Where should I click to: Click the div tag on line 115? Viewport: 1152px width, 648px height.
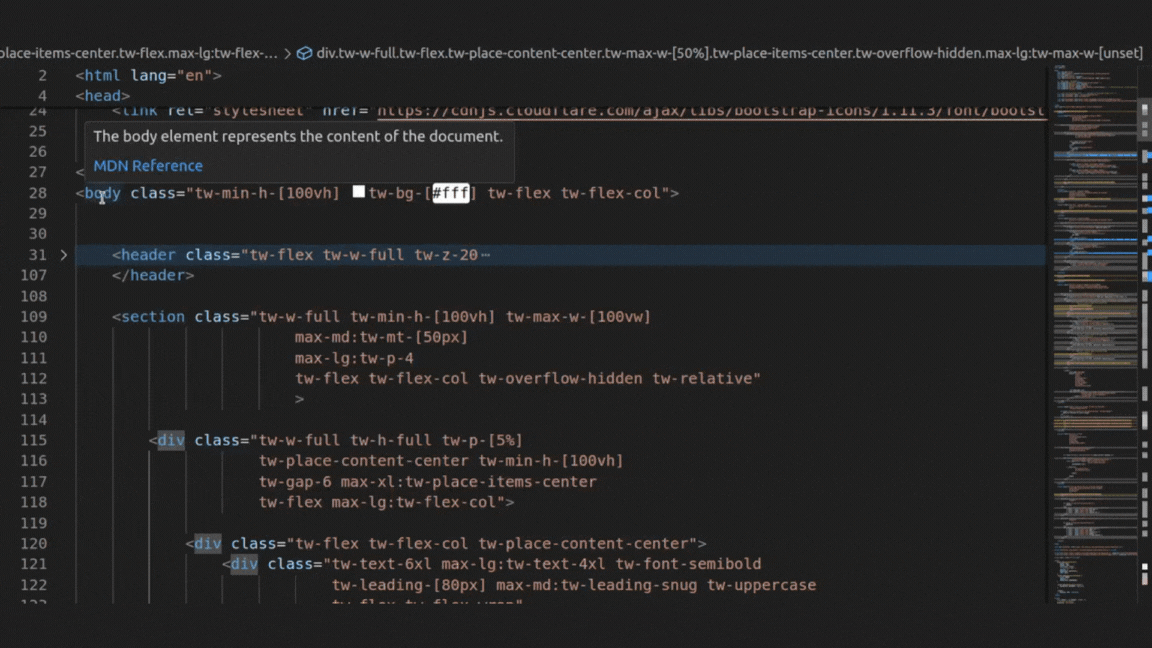point(171,440)
